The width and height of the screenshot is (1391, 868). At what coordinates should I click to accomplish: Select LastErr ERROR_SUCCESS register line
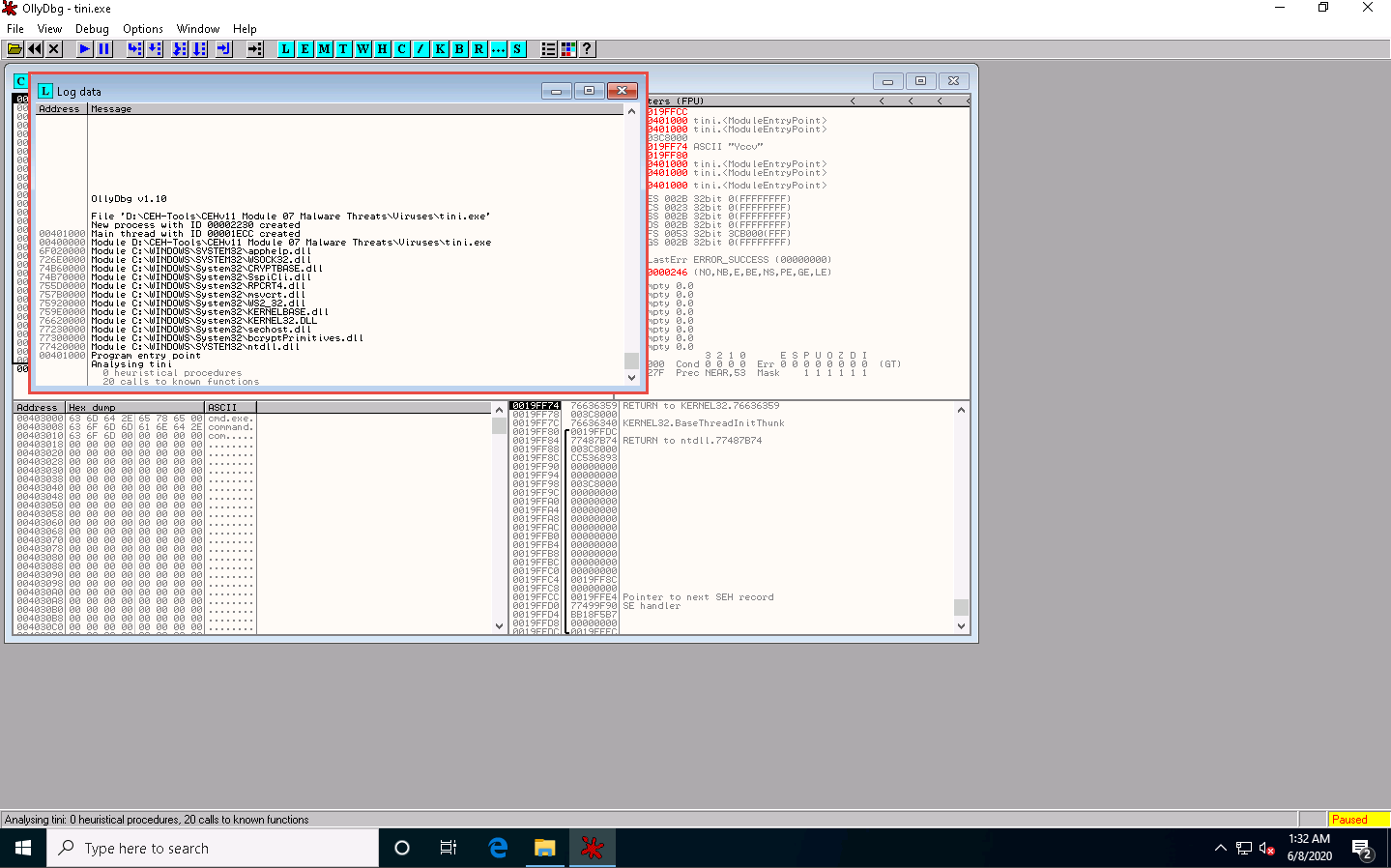(x=739, y=260)
